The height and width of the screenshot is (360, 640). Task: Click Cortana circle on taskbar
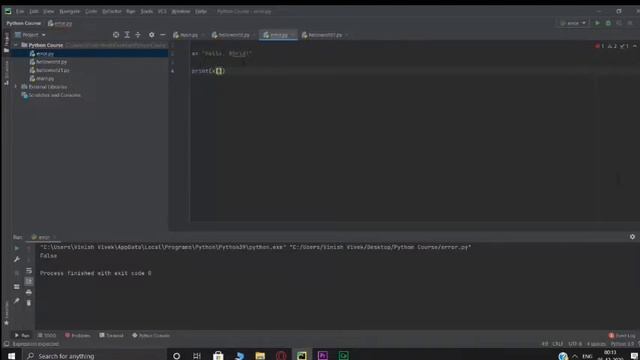click(176, 356)
